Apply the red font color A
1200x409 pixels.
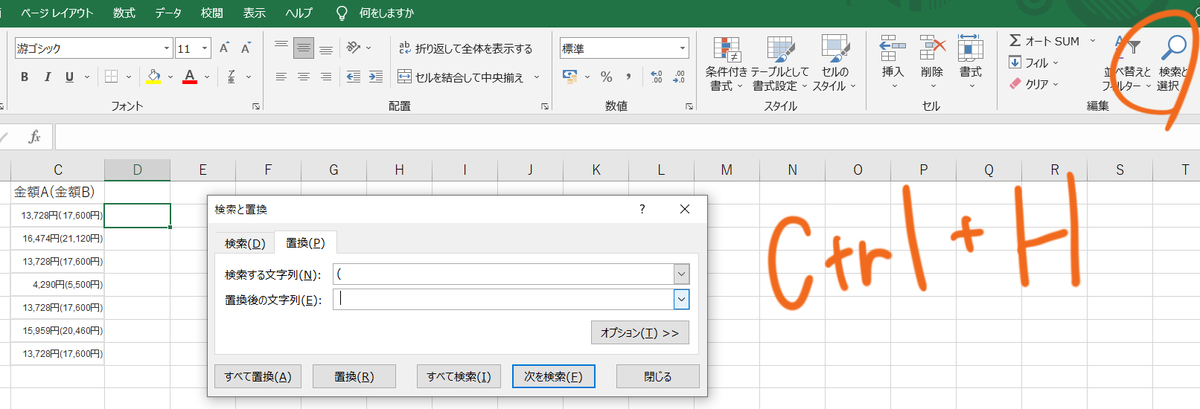click(x=190, y=77)
